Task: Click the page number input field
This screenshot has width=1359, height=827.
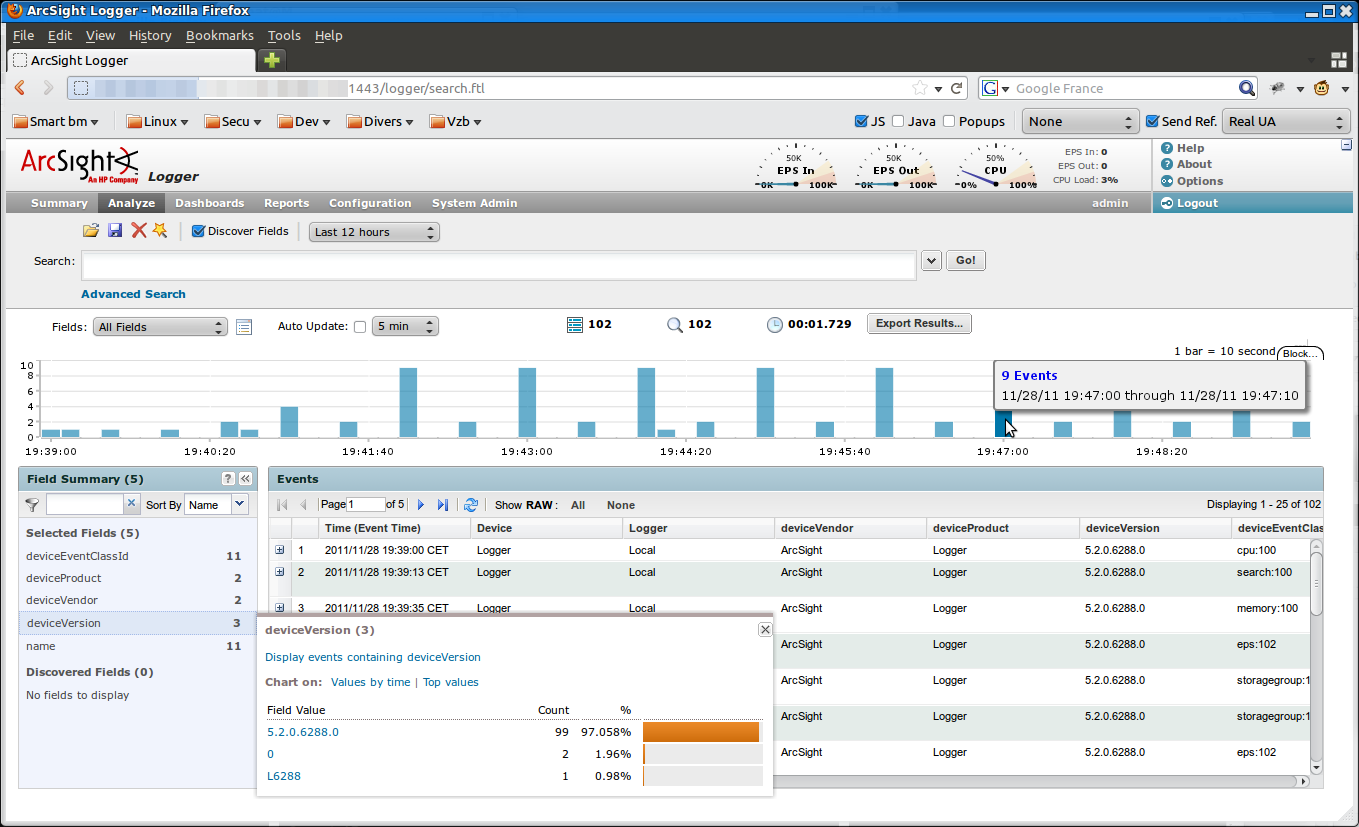Action: click(366, 505)
